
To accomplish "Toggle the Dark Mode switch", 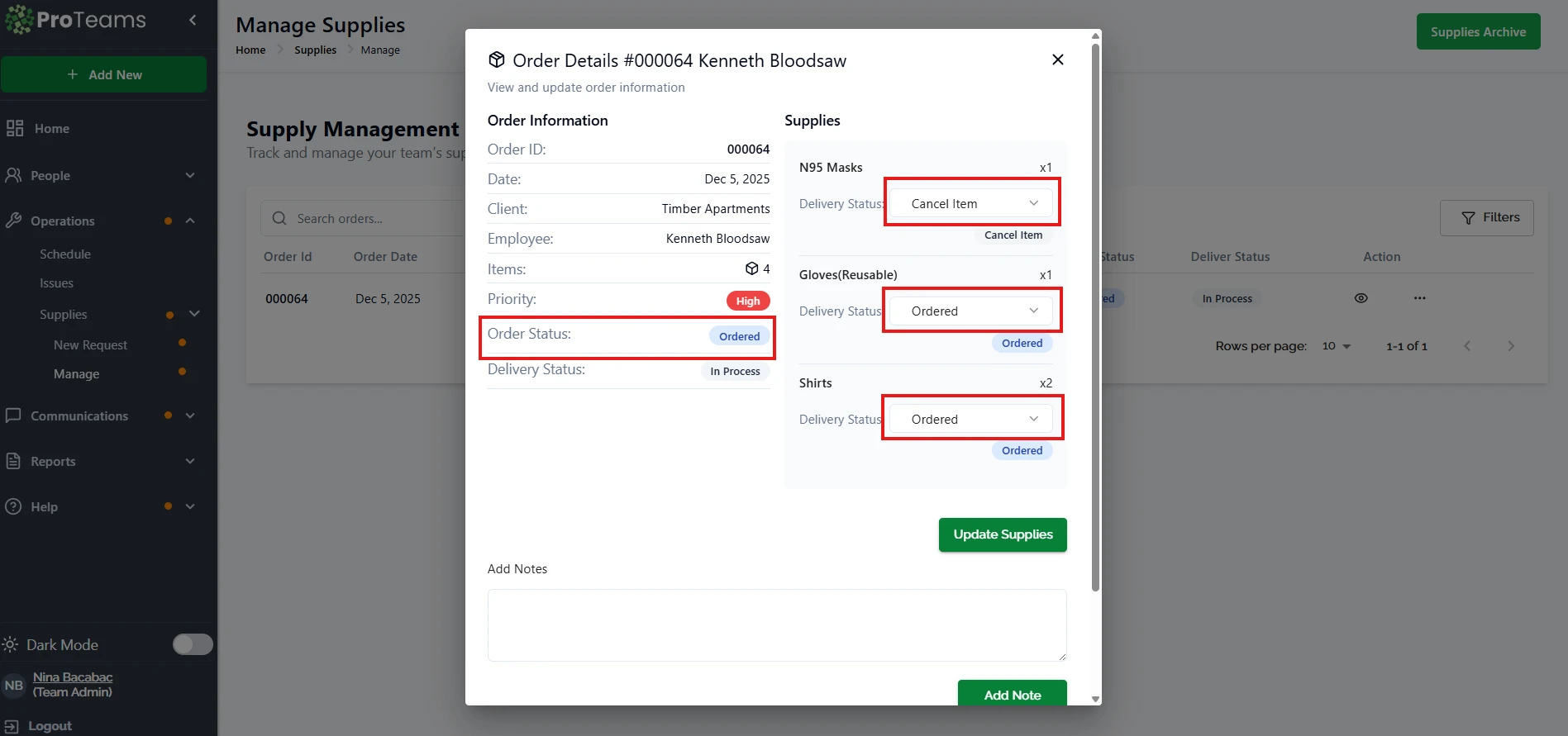I will 193,644.
